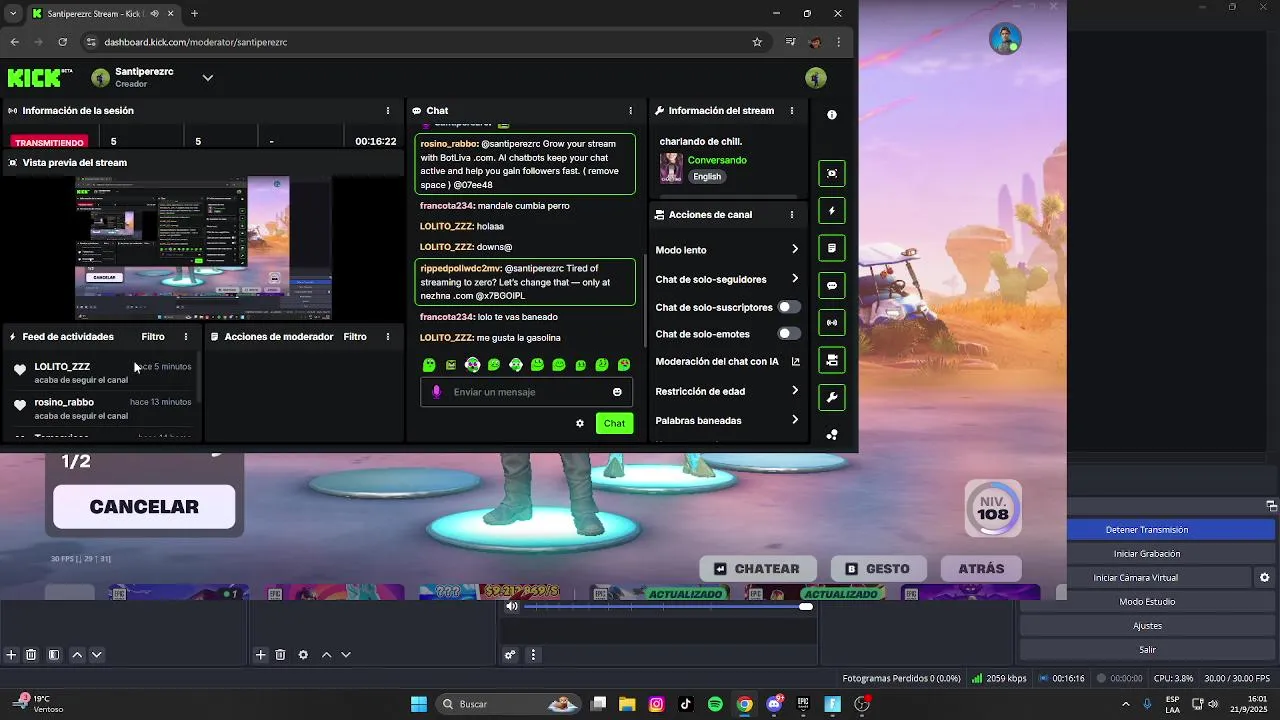
Task: Expand the Santiperezrc creator dropdown
Action: tap(207, 77)
